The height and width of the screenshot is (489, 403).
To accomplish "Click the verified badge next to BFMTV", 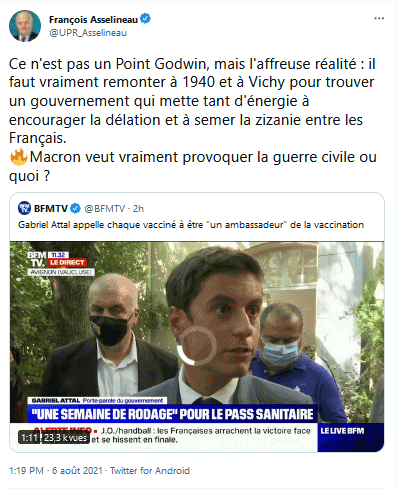I will 76,208.
